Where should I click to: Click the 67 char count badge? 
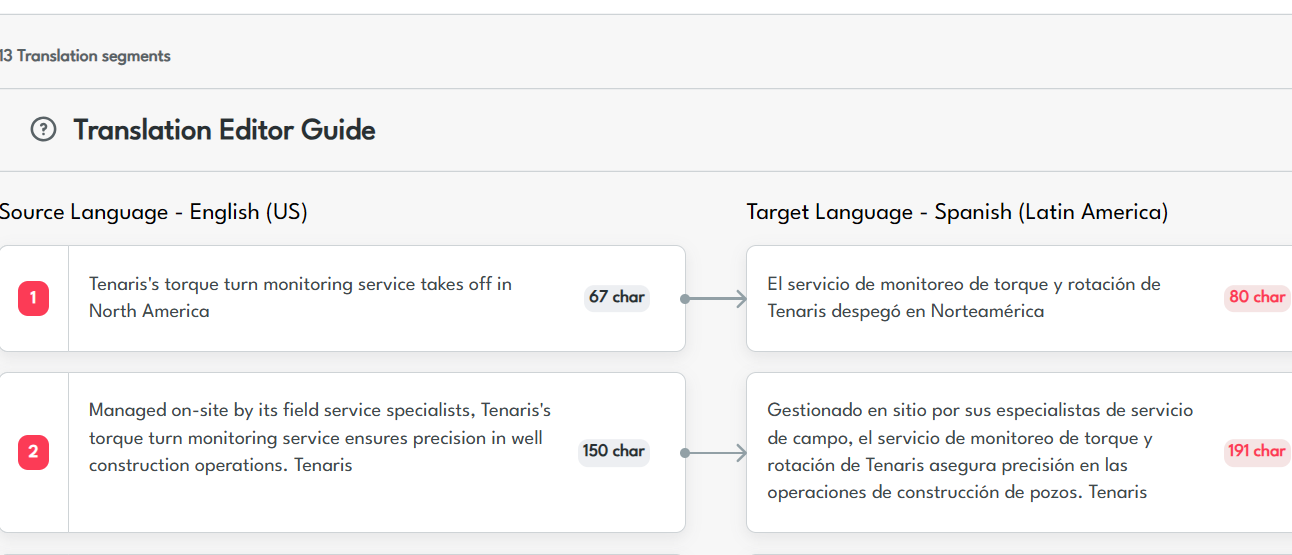coord(616,297)
